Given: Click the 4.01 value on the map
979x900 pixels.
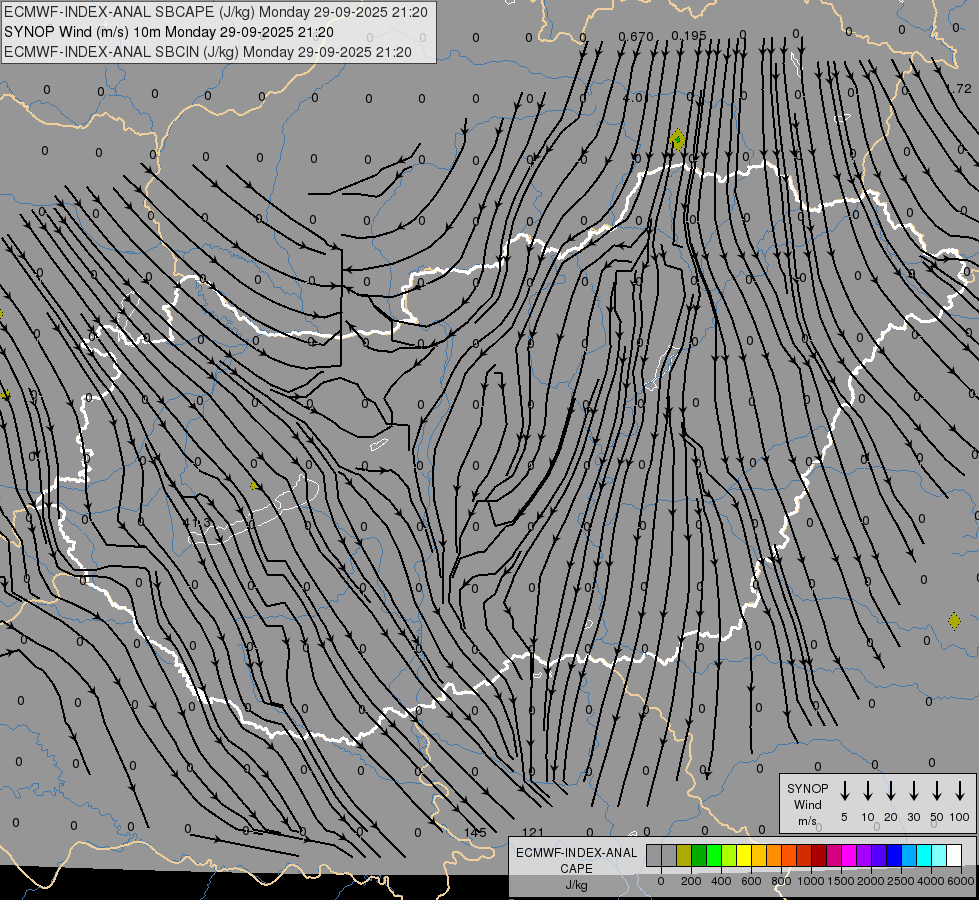Looking at the screenshot, I should pos(635,97).
